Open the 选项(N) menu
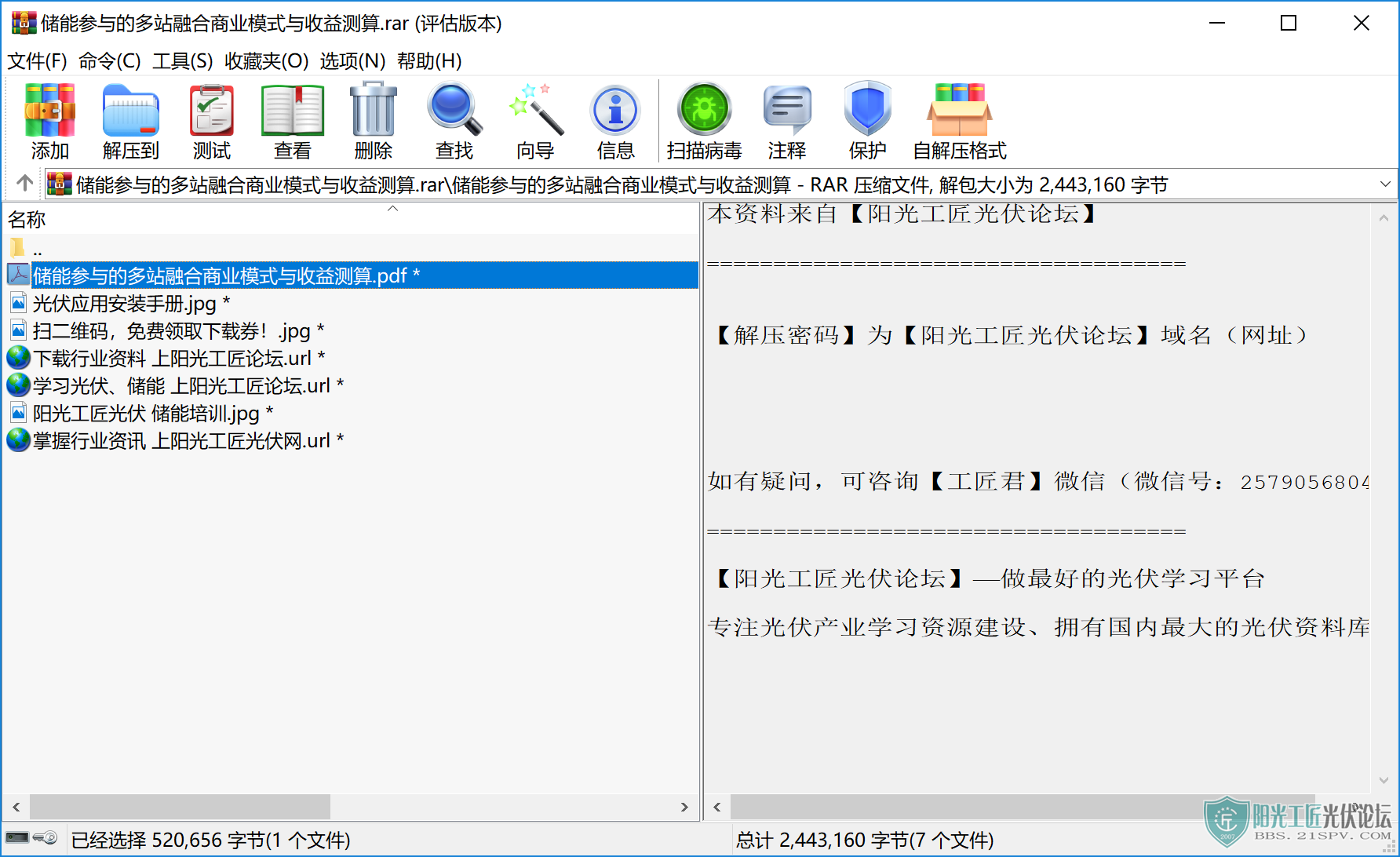 coord(352,60)
